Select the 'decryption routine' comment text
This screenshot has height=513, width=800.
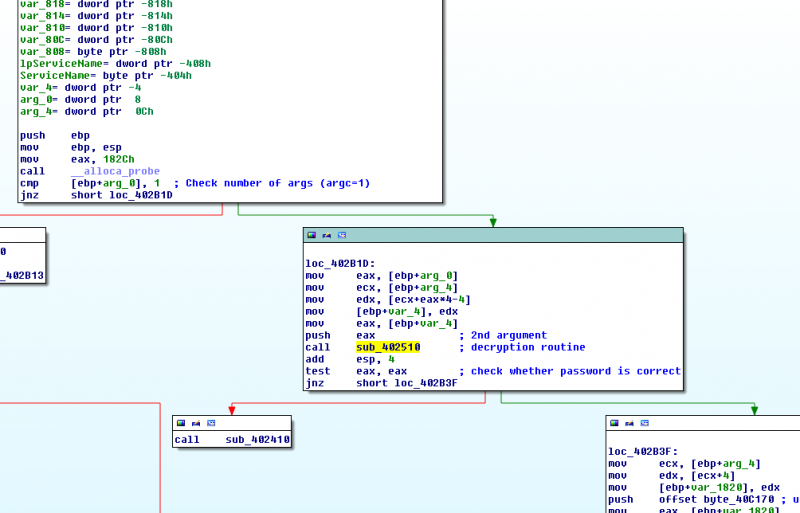[x=526, y=347]
